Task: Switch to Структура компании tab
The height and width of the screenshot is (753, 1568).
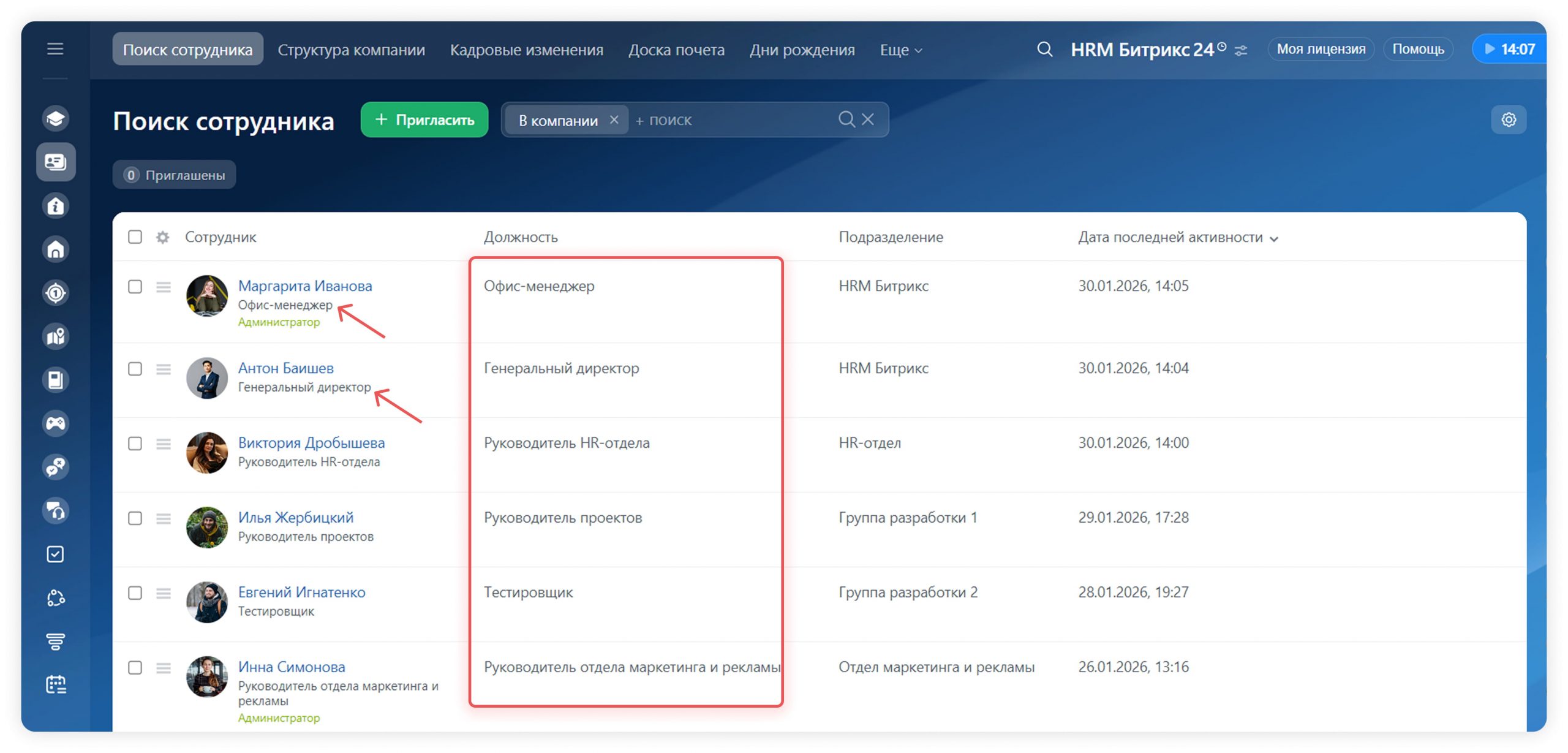Action: coord(351,50)
